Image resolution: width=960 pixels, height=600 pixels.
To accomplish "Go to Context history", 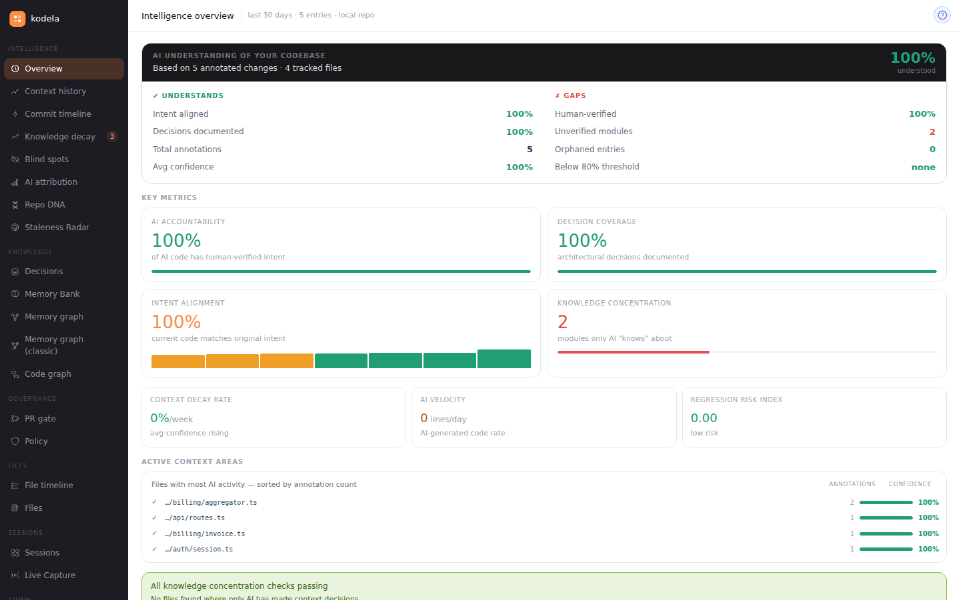I will pos(64,91).
